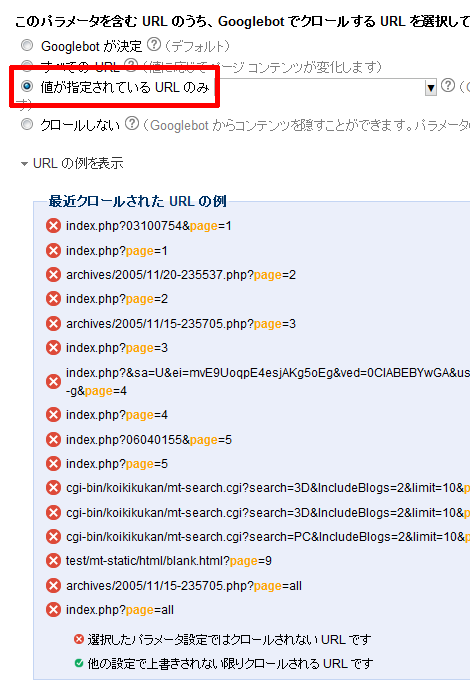This screenshot has width=470, height=696.
Task: Click red X beside index.php?&sa=U&ei= row
Action: tap(53, 382)
